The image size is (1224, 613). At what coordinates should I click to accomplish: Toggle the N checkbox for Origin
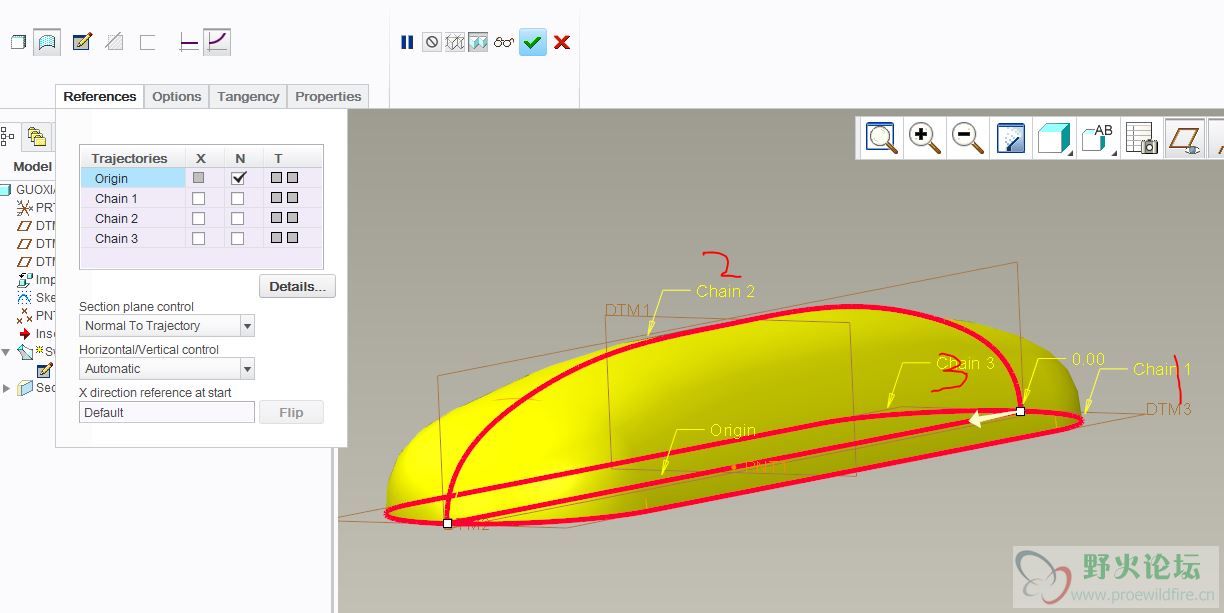[x=238, y=178]
